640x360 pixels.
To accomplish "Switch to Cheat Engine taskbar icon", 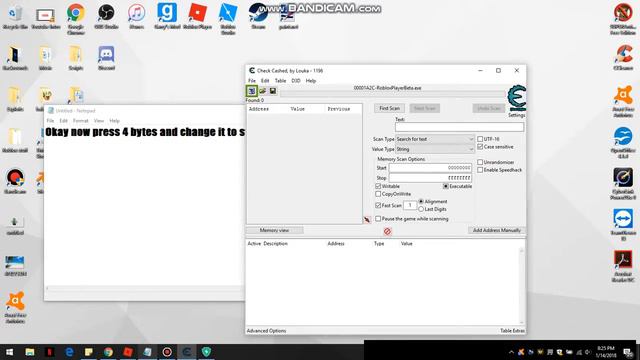I will pos(187,351).
